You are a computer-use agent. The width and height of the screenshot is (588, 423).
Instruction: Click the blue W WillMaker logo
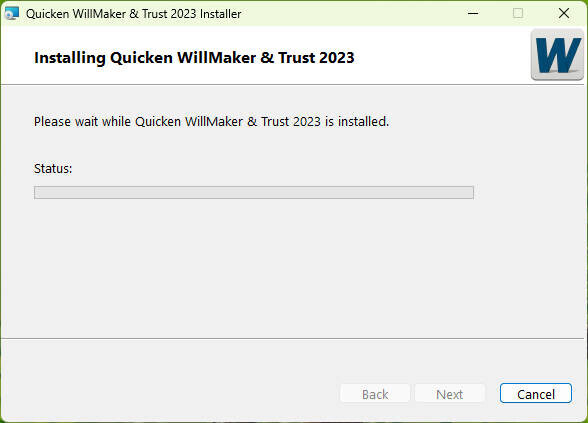tap(557, 55)
